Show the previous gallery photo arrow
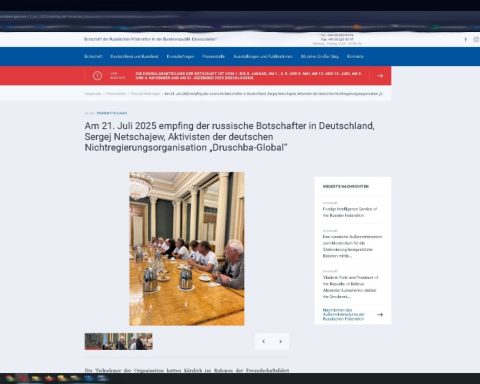Screen dimensions: 480x384 point(264,341)
